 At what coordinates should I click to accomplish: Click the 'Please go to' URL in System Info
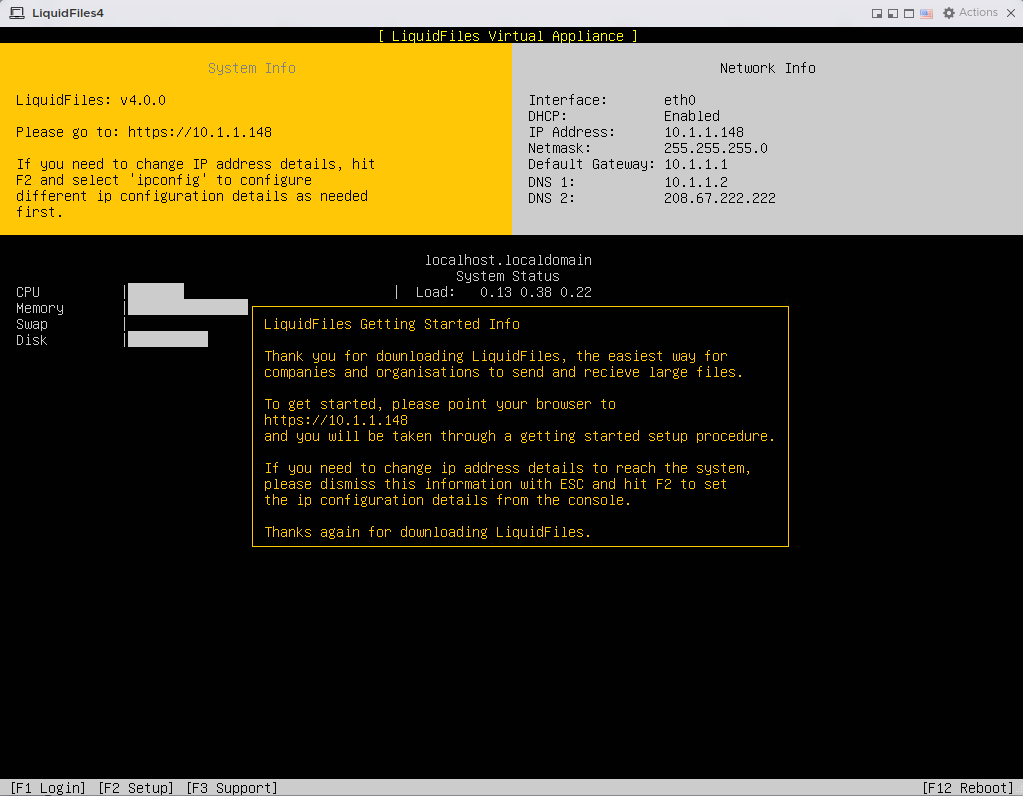(x=200, y=132)
